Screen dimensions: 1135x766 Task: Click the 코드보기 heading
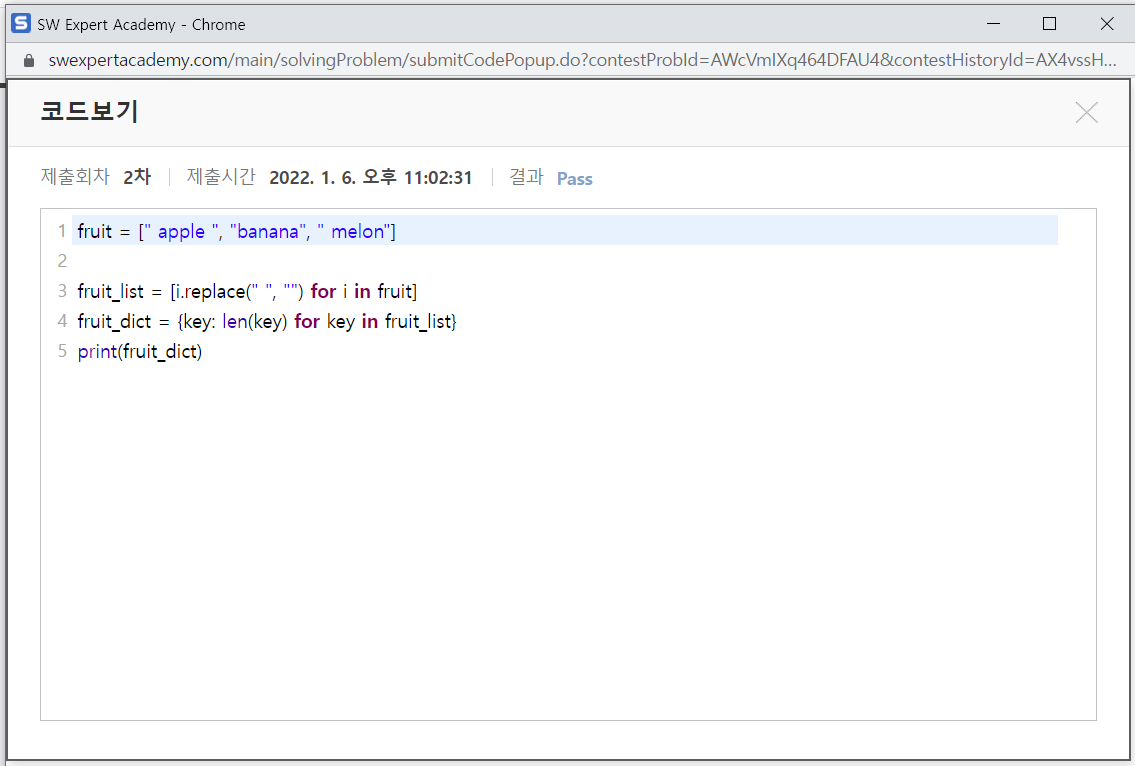[89, 111]
